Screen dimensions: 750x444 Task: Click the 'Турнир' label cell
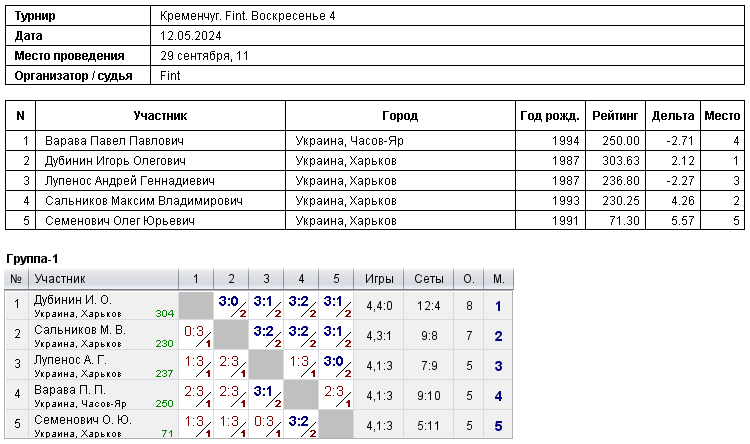[x=78, y=16]
